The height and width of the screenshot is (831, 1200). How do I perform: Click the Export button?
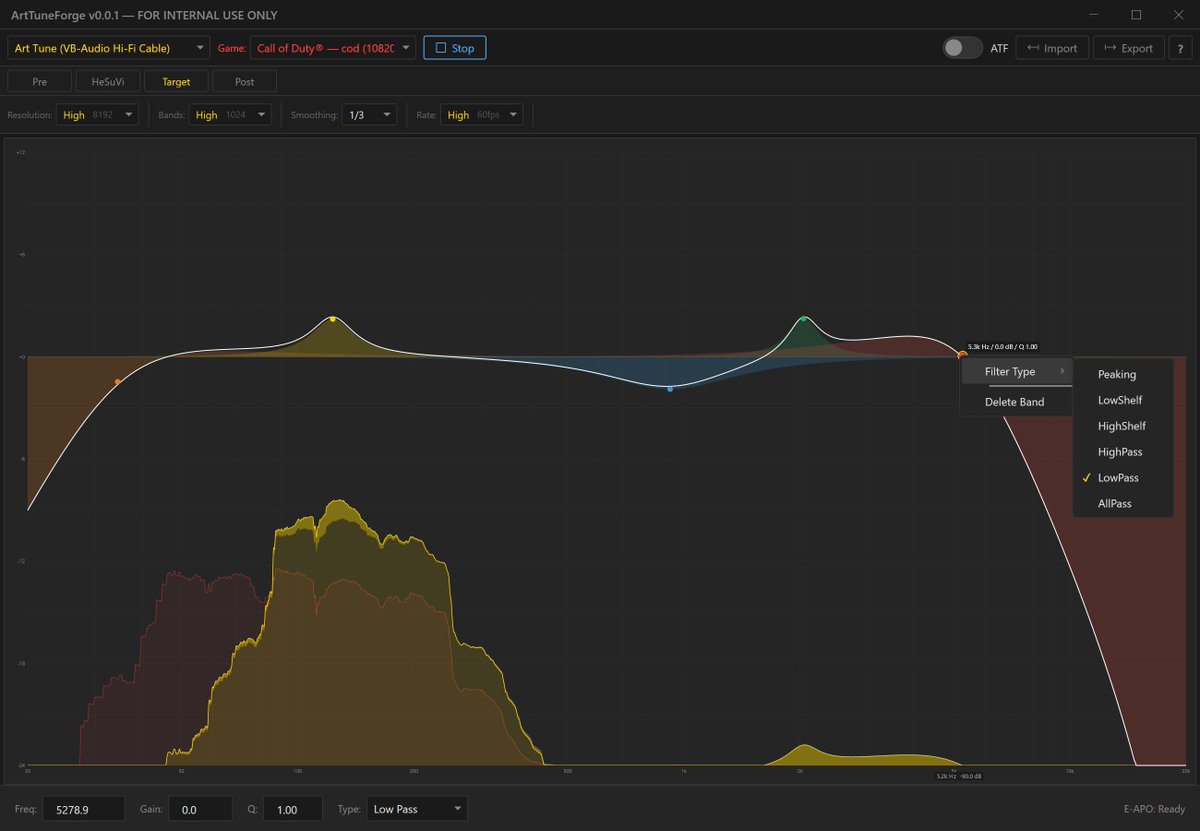tap(1129, 48)
